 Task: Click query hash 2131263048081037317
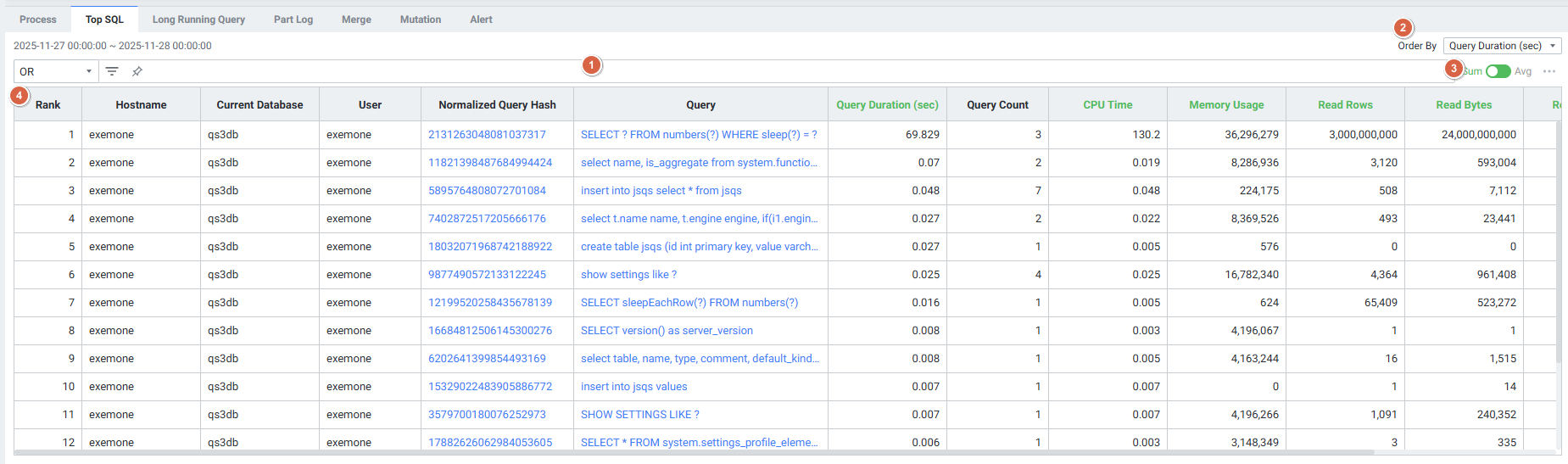487,134
